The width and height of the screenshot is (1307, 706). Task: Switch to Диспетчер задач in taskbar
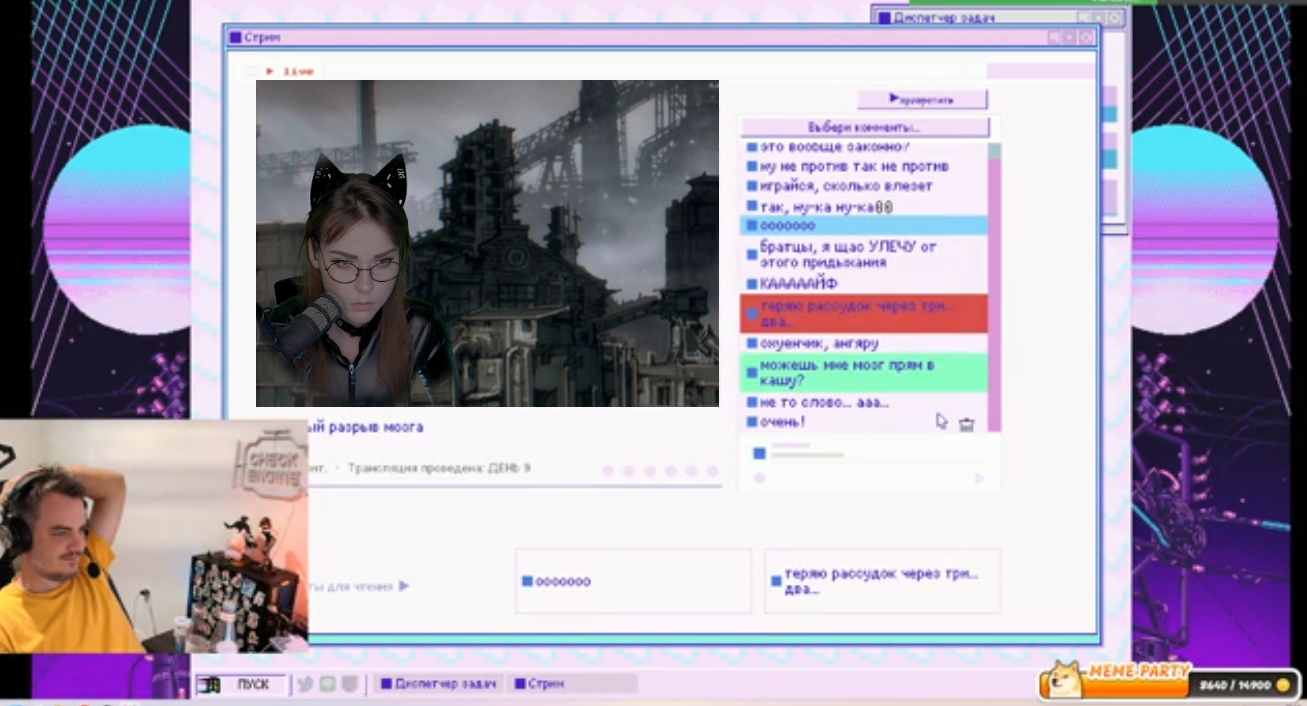point(437,684)
